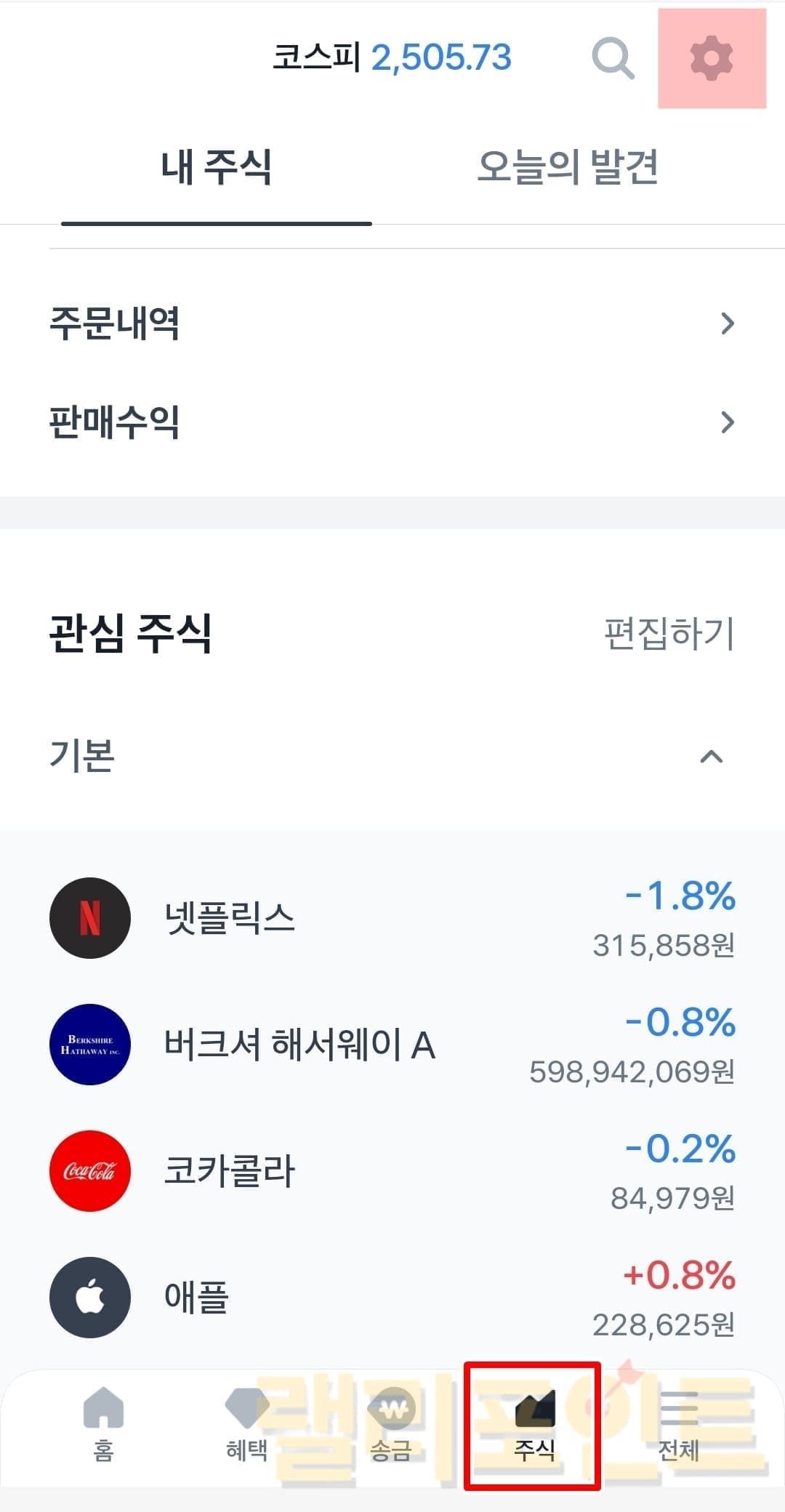Open settings with the gear icon

(x=711, y=59)
